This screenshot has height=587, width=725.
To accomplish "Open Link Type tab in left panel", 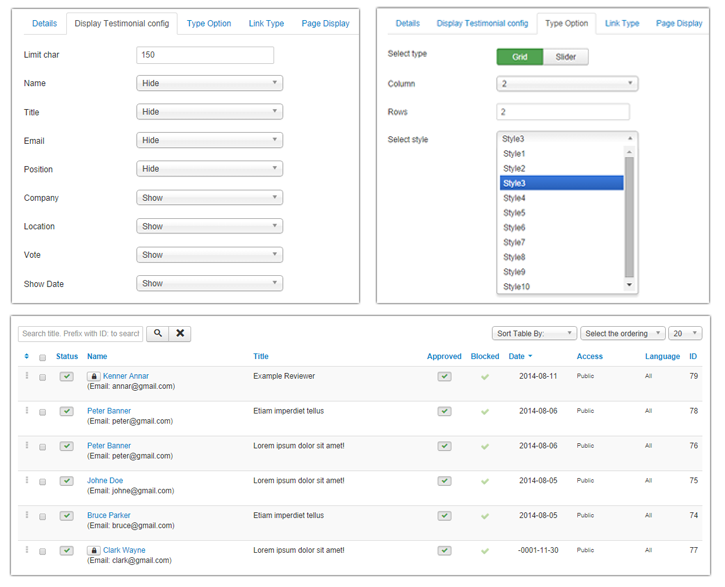I will point(266,23).
